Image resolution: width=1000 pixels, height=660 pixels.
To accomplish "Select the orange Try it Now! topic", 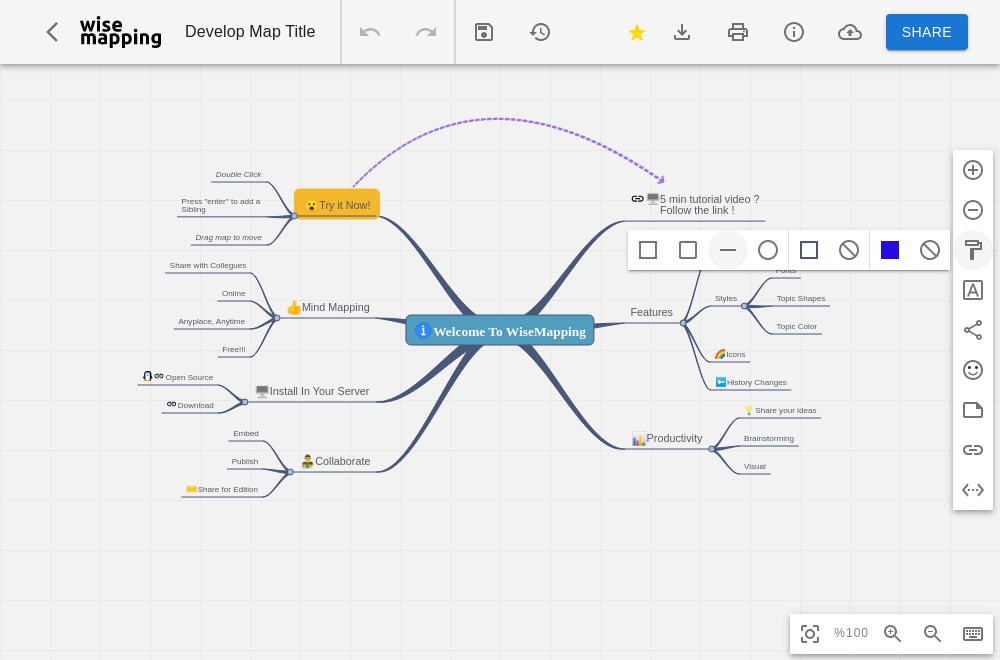I will pos(337,204).
